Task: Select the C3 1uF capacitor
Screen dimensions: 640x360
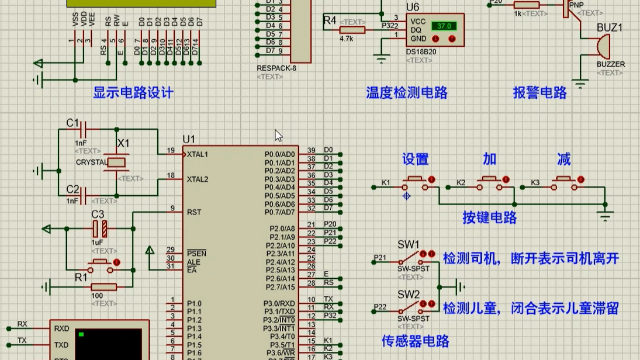Action: click(x=100, y=229)
